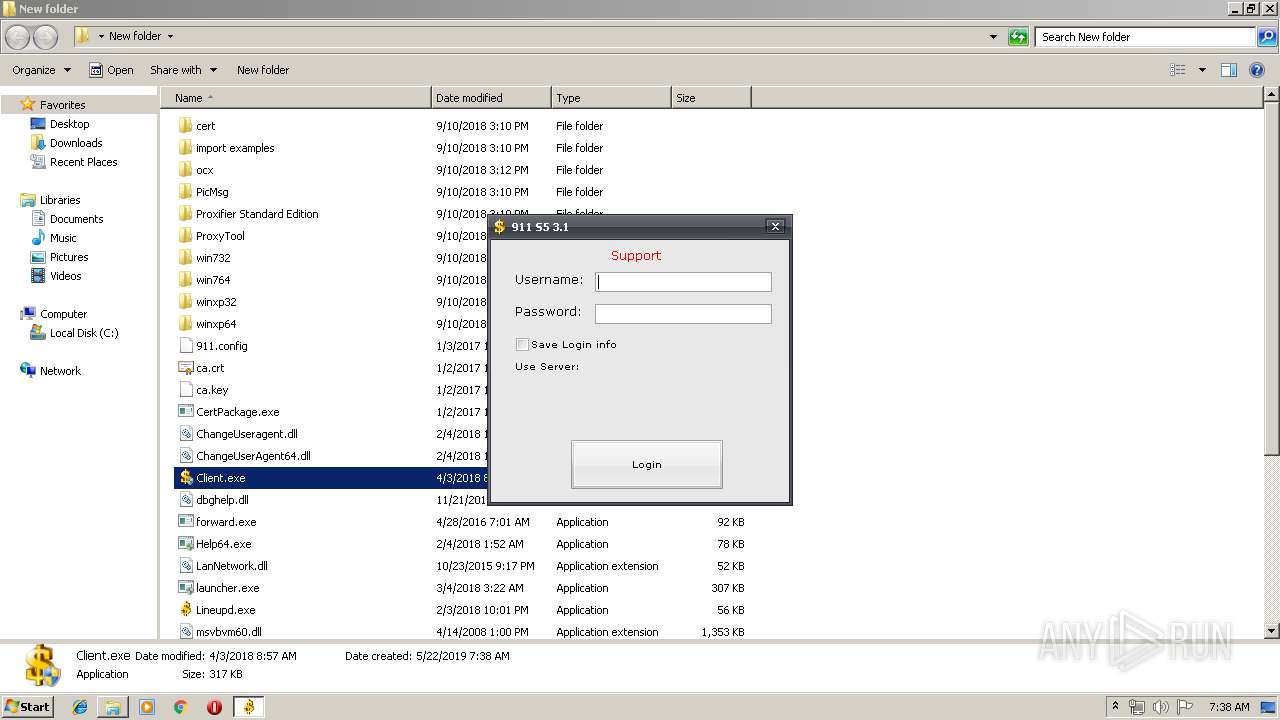This screenshot has height=720, width=1280.
Task: Sort by Date modified column header
Action: 491,98
